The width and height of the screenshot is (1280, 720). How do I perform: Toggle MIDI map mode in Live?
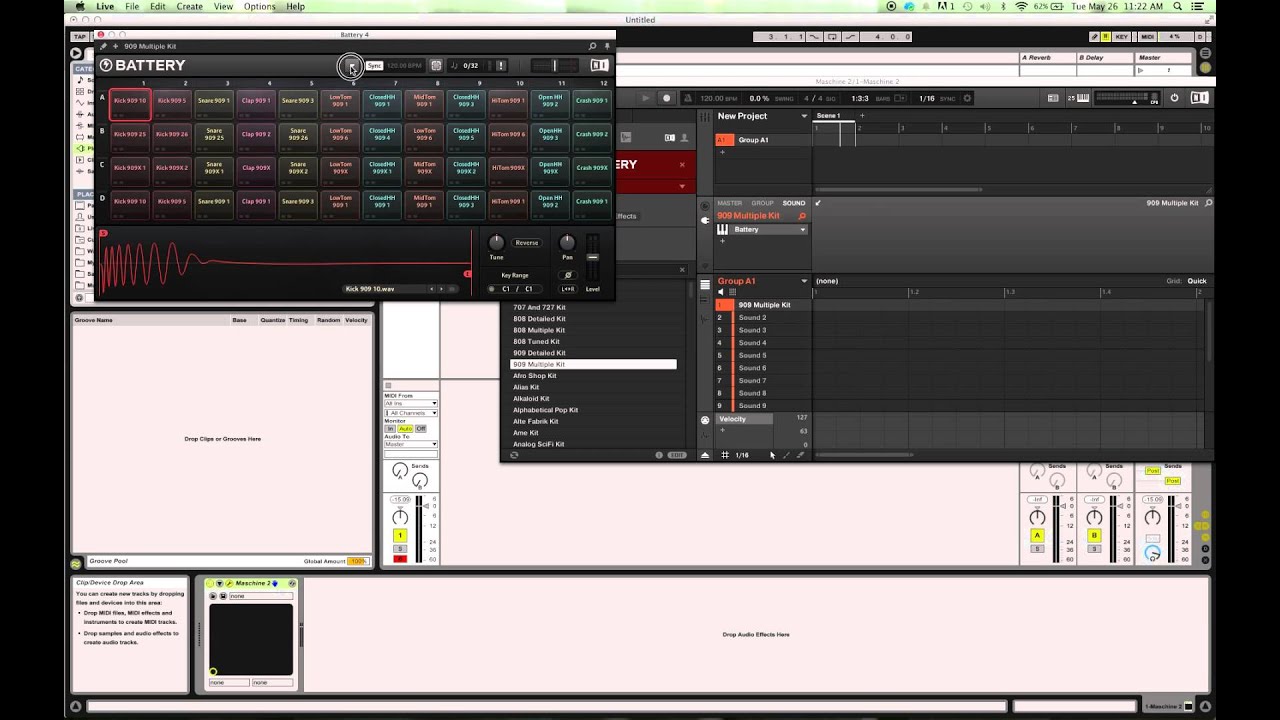pyautogui.click(x=1147, y=37)
